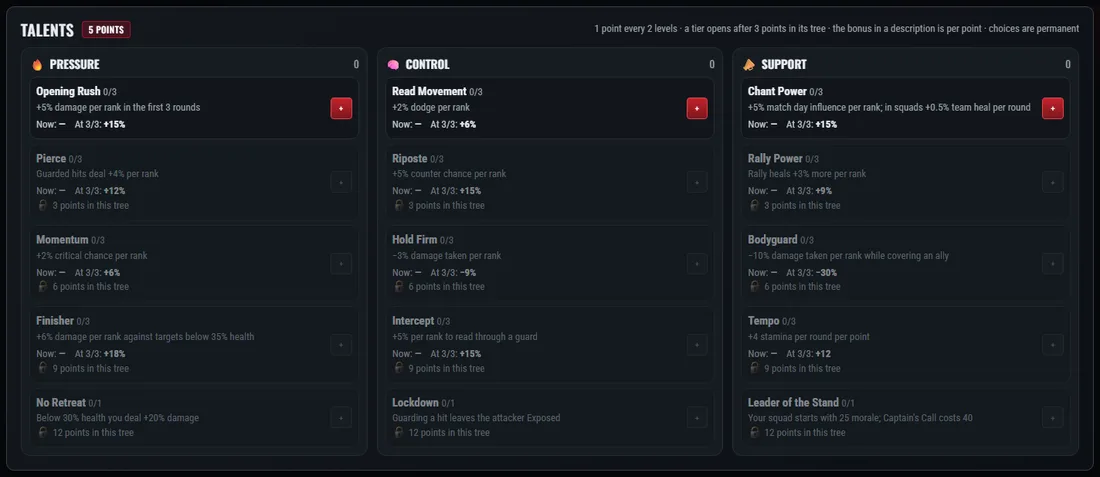This screenshot has width=1100, height=477.
Task: Click the Hold Firm talent name
Action: pos(415,240)
